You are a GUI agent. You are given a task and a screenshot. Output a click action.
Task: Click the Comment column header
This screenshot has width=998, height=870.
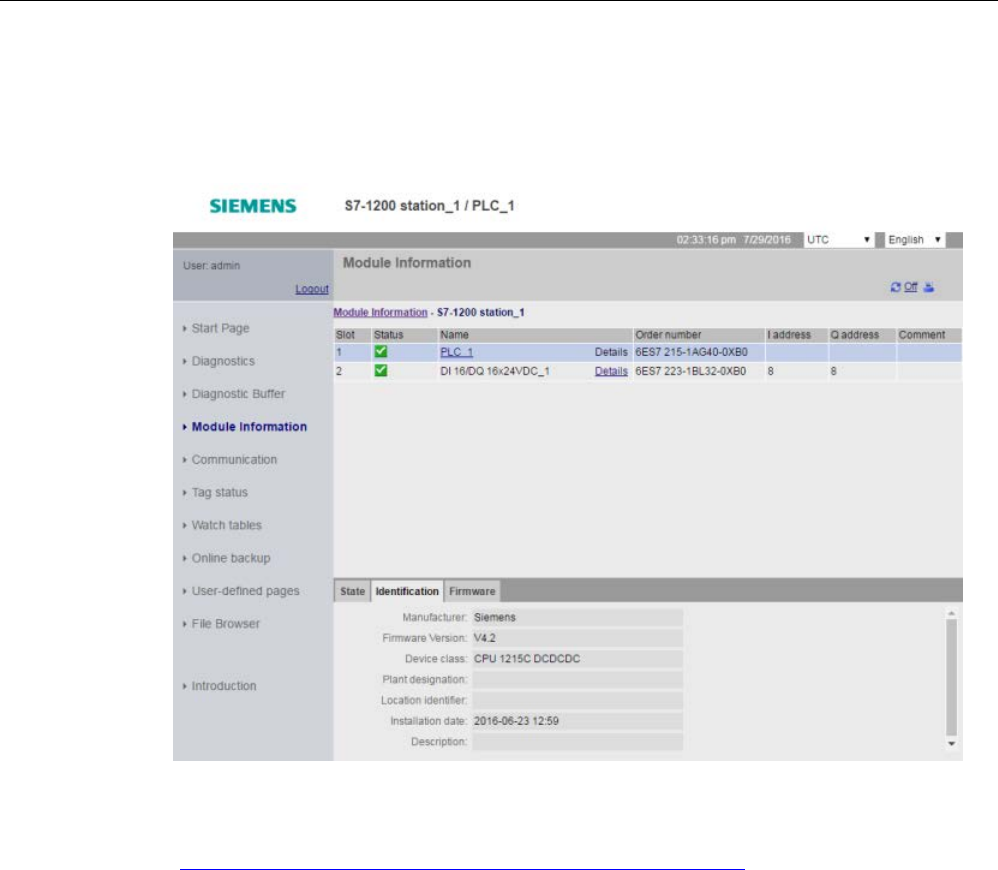click(x=929, y=335)
